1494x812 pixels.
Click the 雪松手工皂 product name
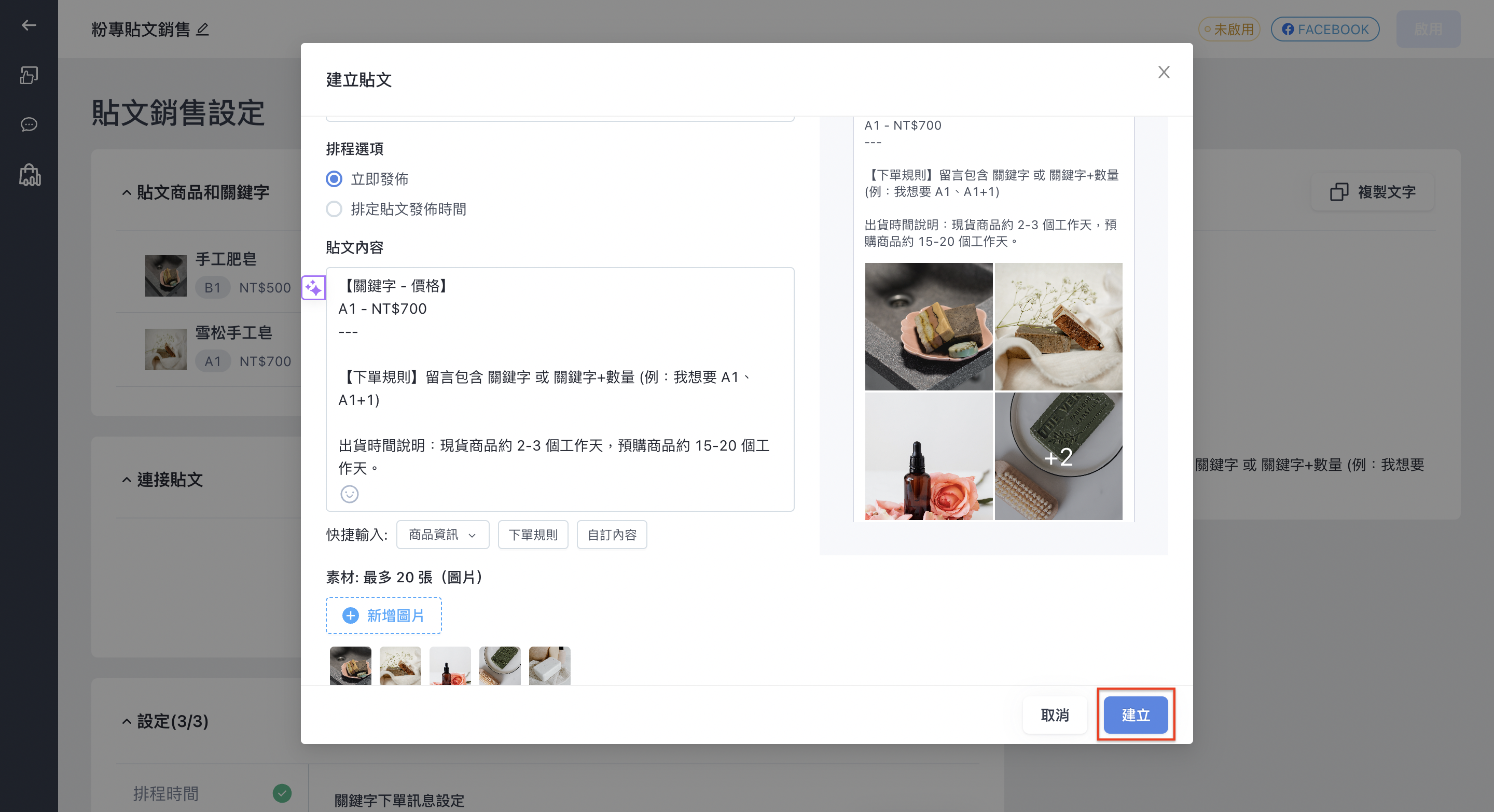233,333
